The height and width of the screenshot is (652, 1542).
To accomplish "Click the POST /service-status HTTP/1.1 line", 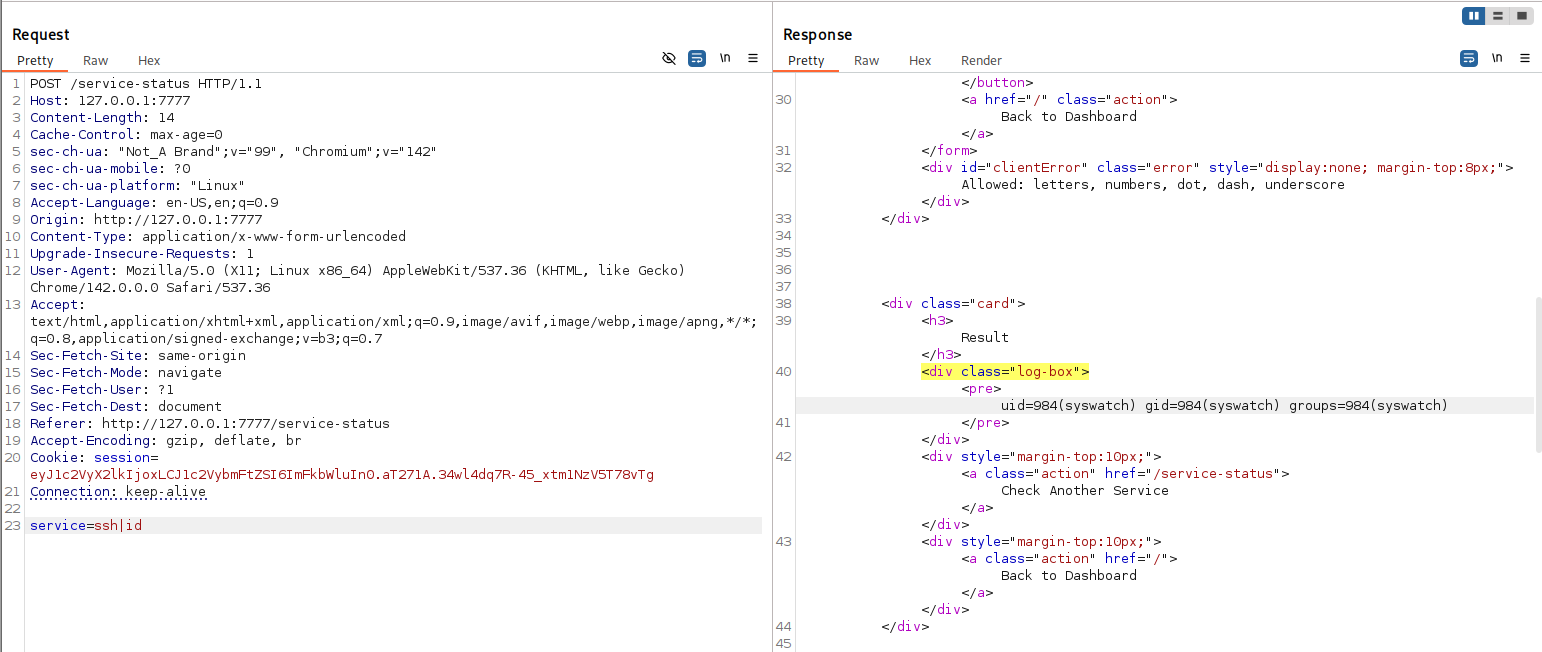I will (146, 84).
